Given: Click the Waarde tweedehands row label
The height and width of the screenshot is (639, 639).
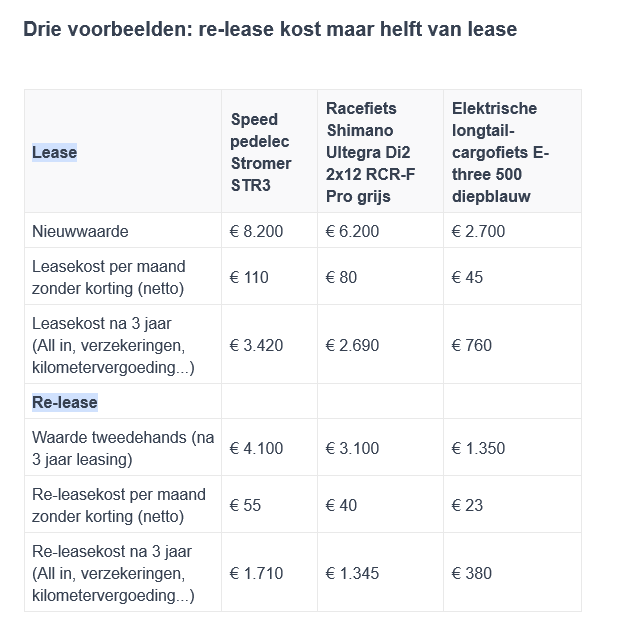Looking at the screenshot, I should [123, 448].
